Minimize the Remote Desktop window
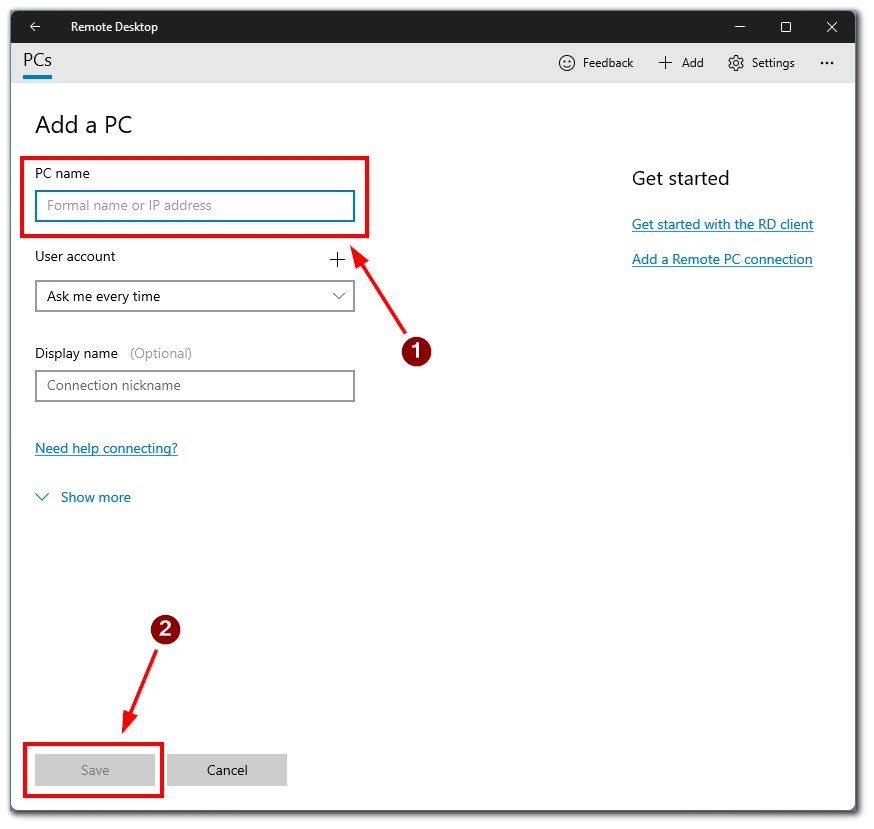Viewport: 874px width, 829px height. coord(740,27)
